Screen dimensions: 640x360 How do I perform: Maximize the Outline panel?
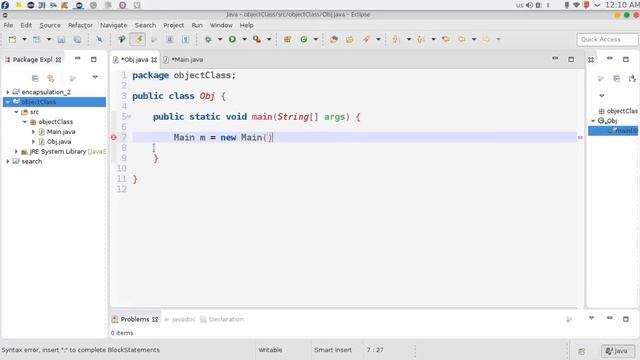(x=626, y=59)
